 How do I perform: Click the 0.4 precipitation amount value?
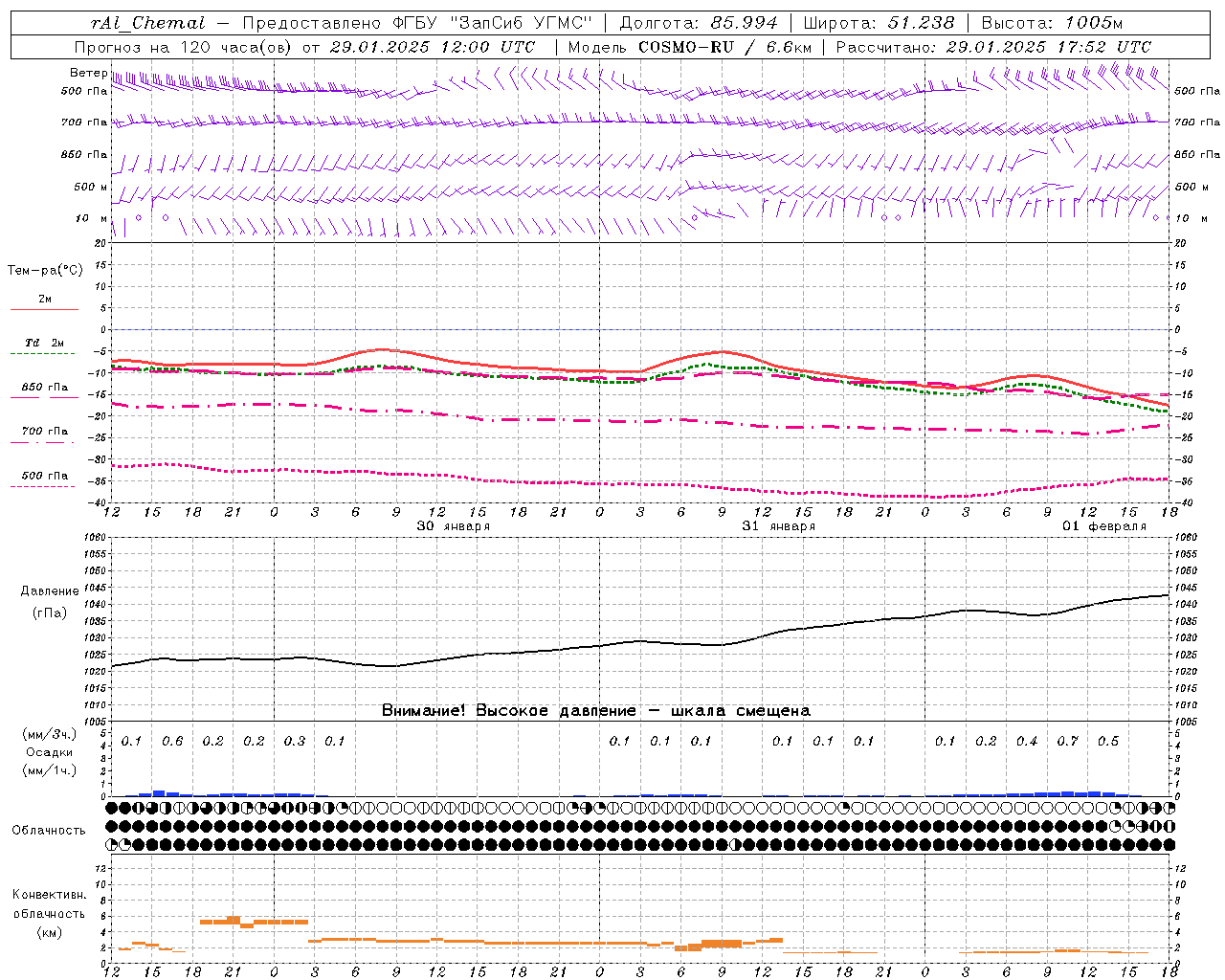click(1027, 742)
